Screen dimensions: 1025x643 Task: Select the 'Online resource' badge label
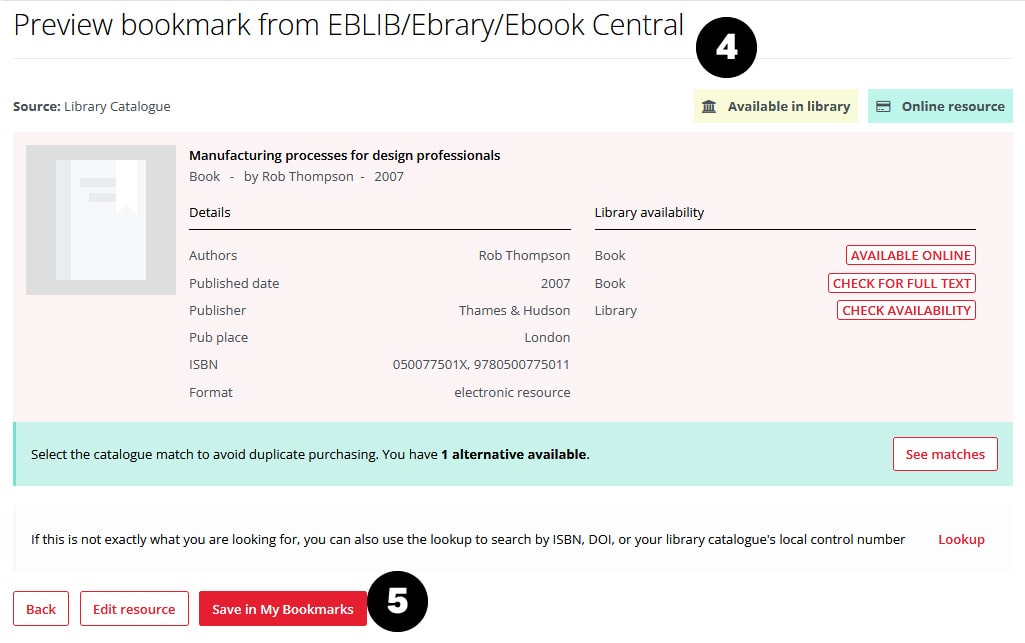pos(952,107)
